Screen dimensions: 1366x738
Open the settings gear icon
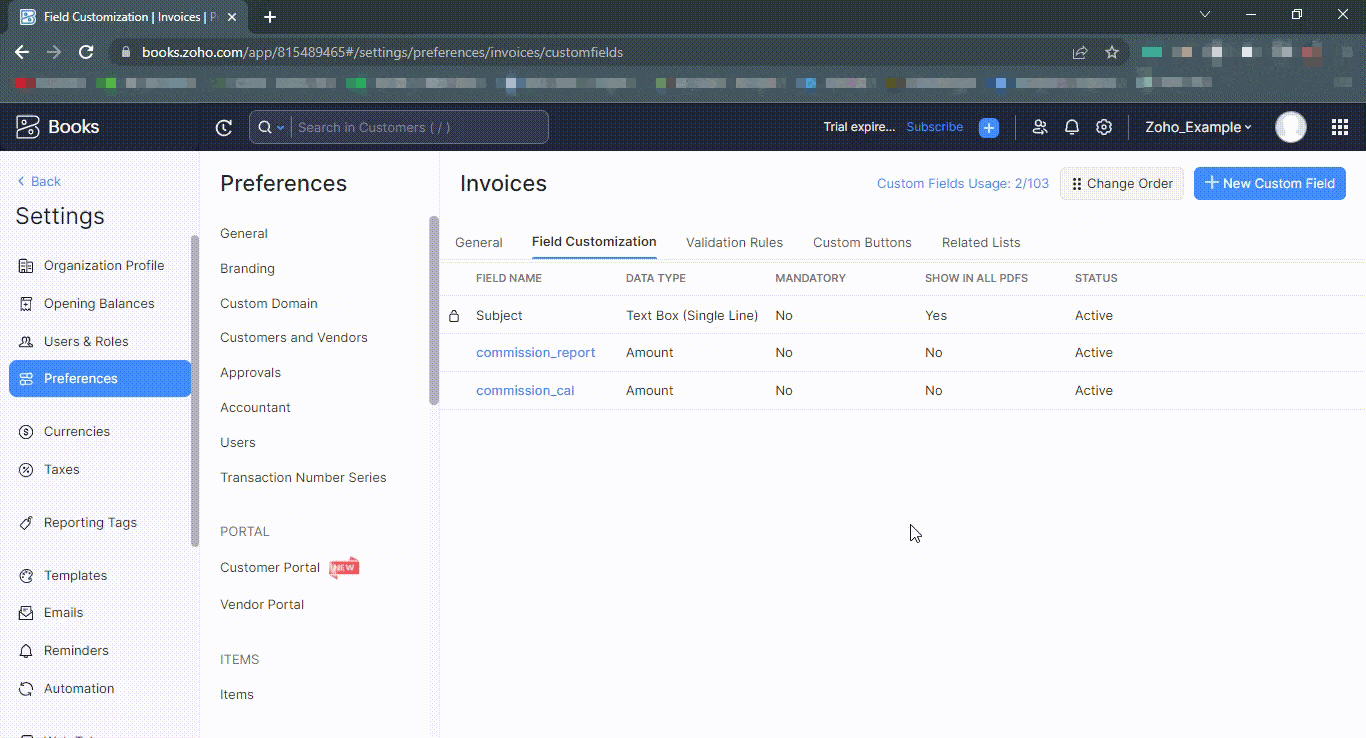(1103, 127)
